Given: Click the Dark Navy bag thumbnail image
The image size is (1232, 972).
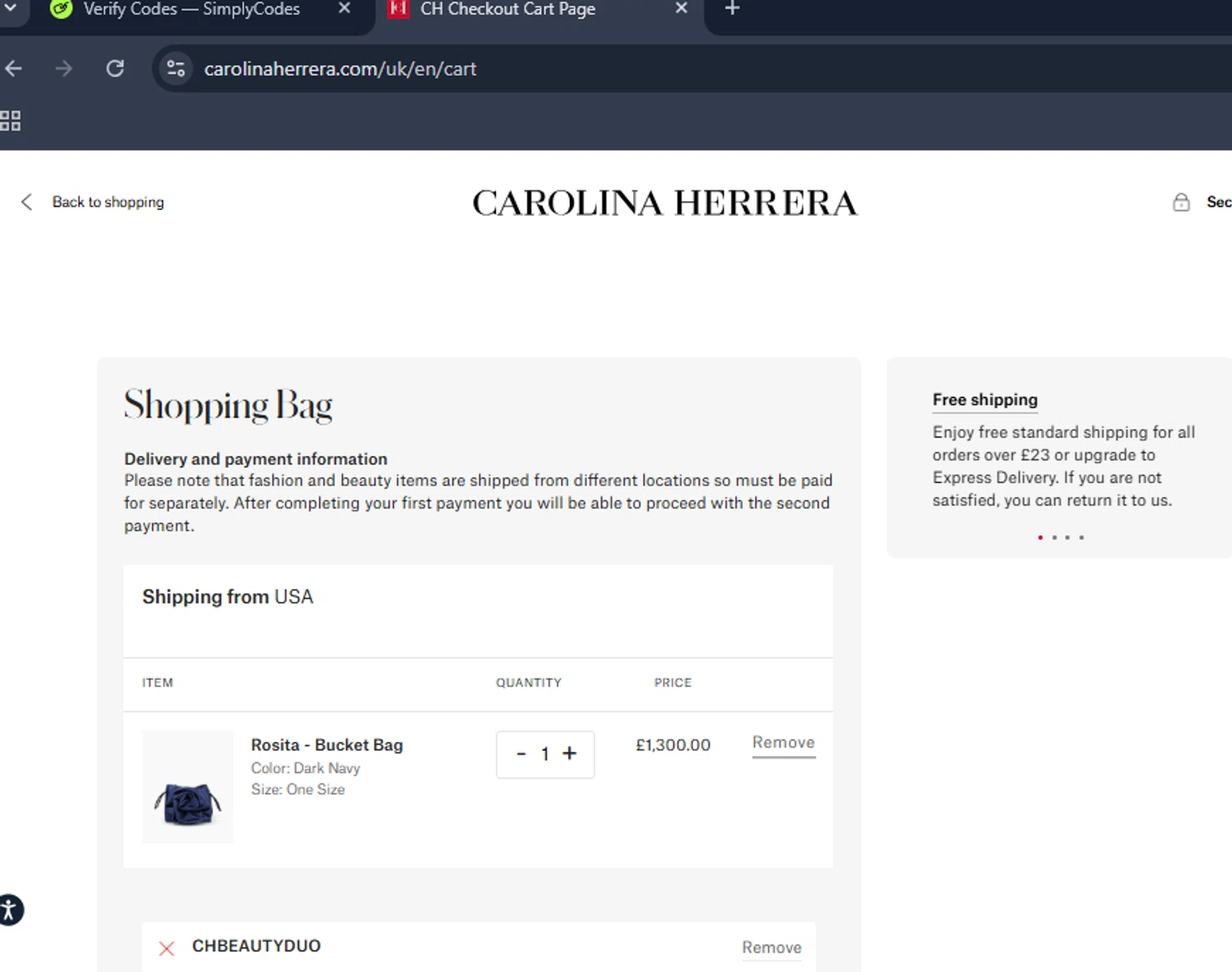Looking at the screenshot, I should click(187, 787).
